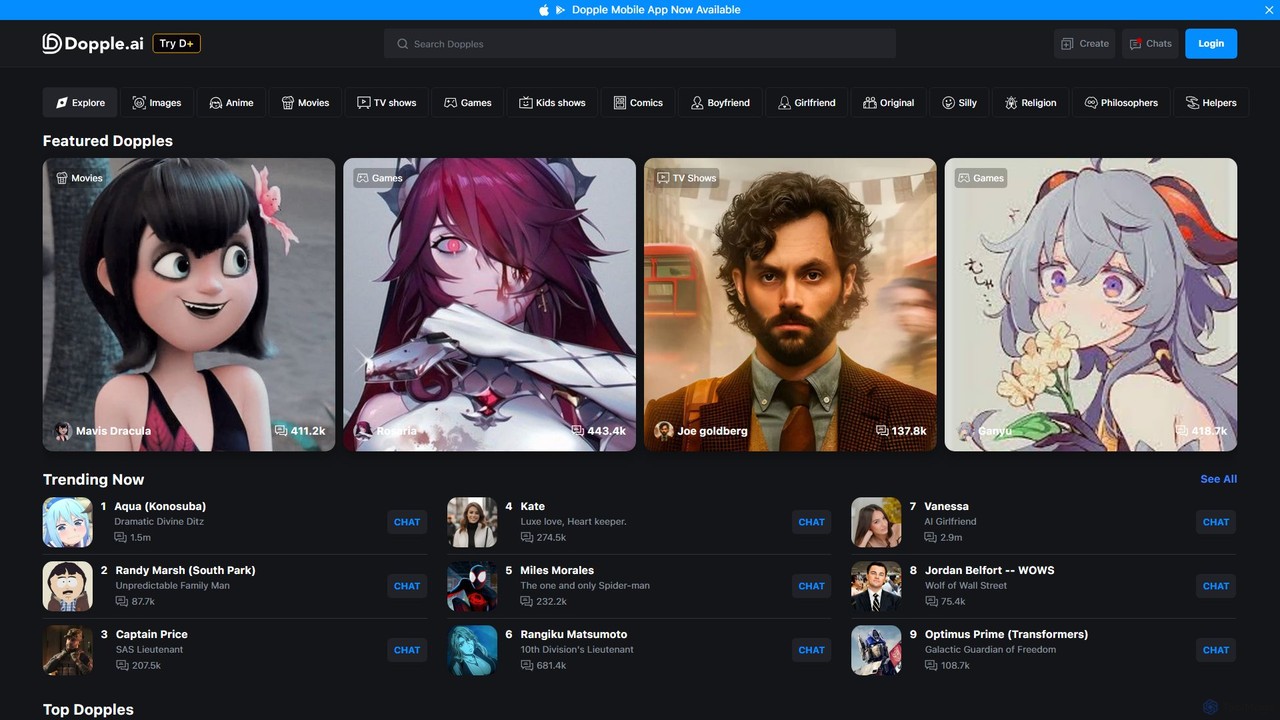Click Joe goldberg's small avatar icon
Image resolution: width=1280 pixels, height=720 pixels.
point(664,431)
